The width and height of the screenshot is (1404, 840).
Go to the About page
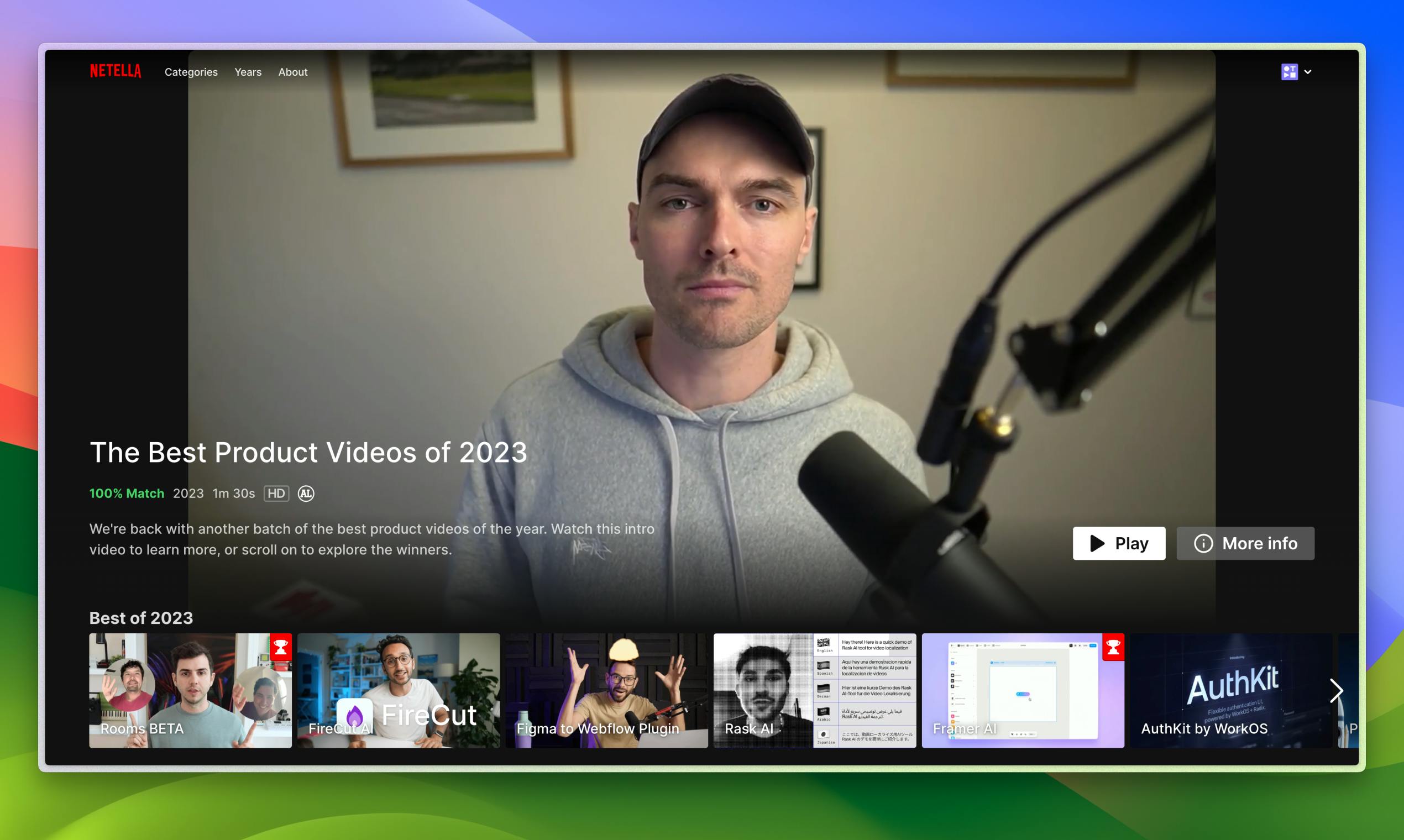(293, 72)
